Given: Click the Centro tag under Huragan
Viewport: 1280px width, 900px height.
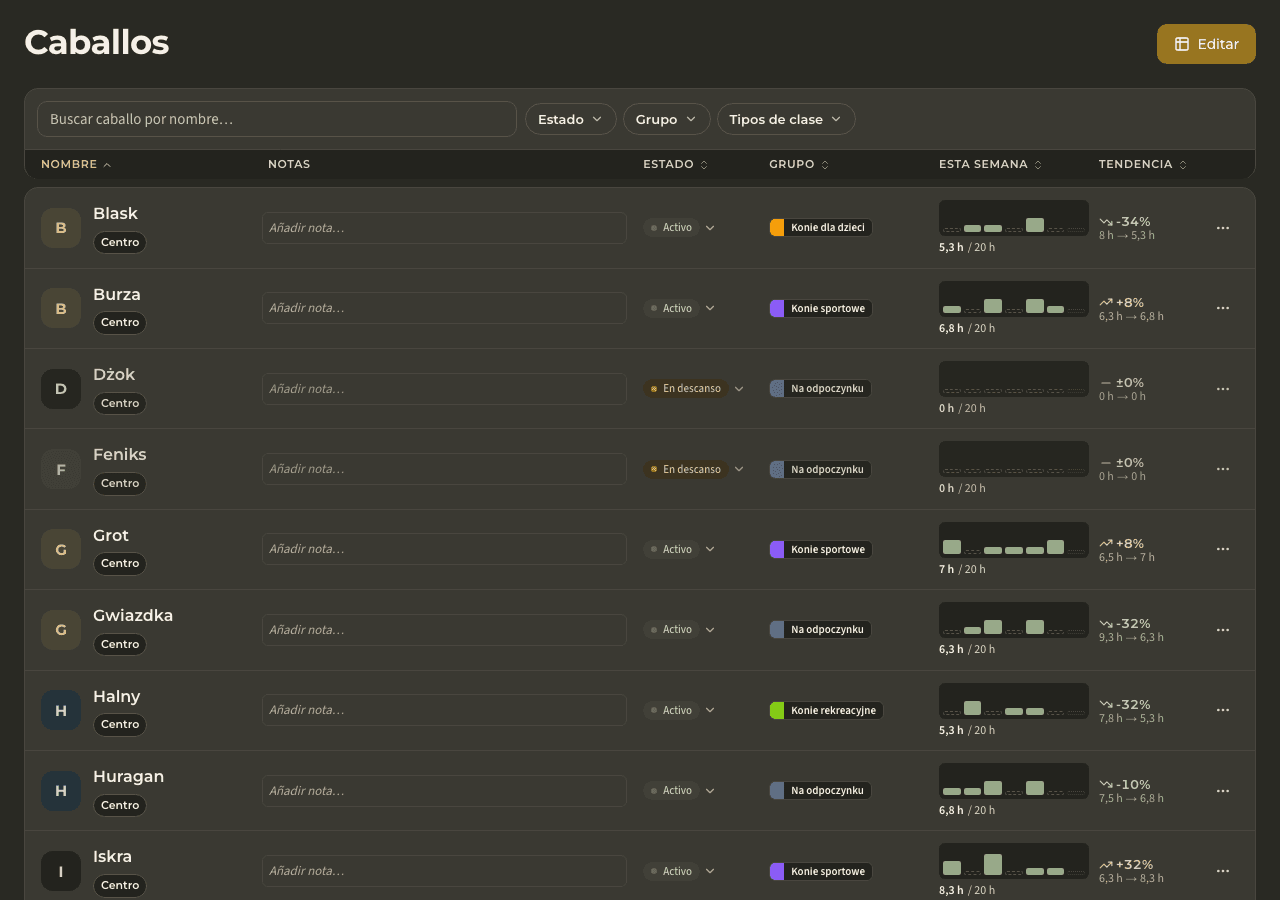Looking at the screenshot, I should coord(120,805).
